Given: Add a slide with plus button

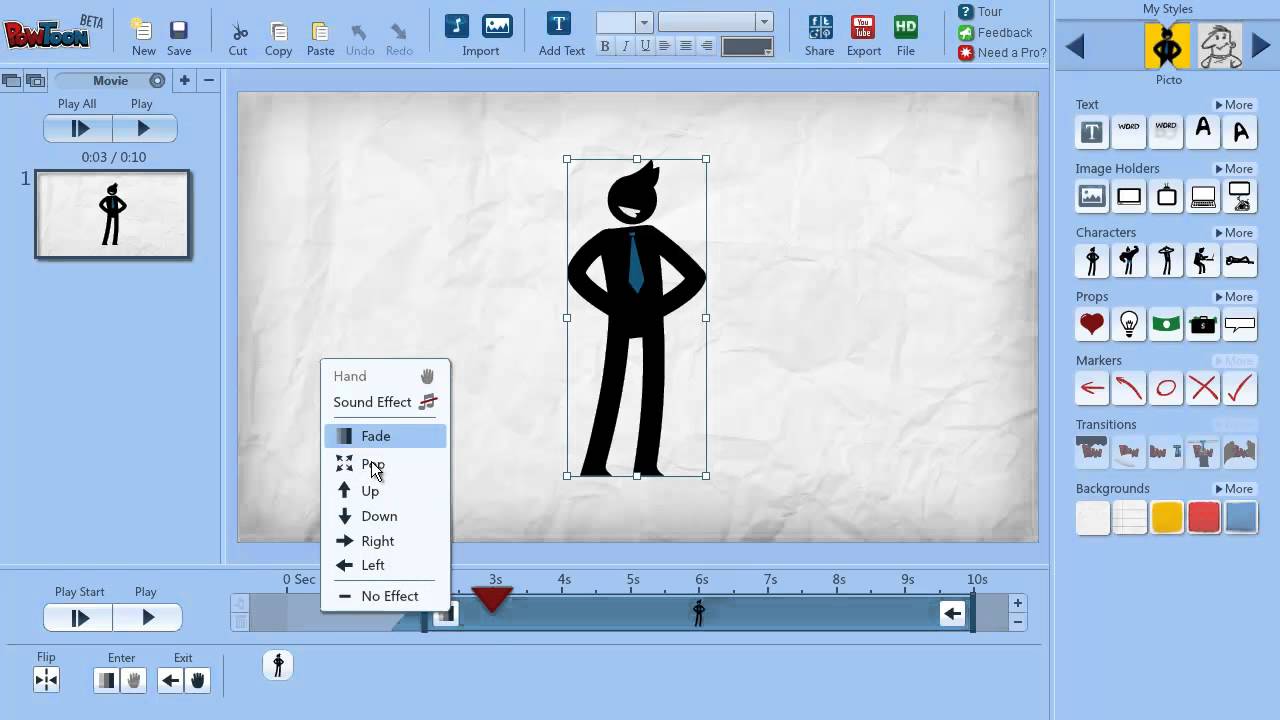Looking at the screenshot, I should click(x=184, y=80).
